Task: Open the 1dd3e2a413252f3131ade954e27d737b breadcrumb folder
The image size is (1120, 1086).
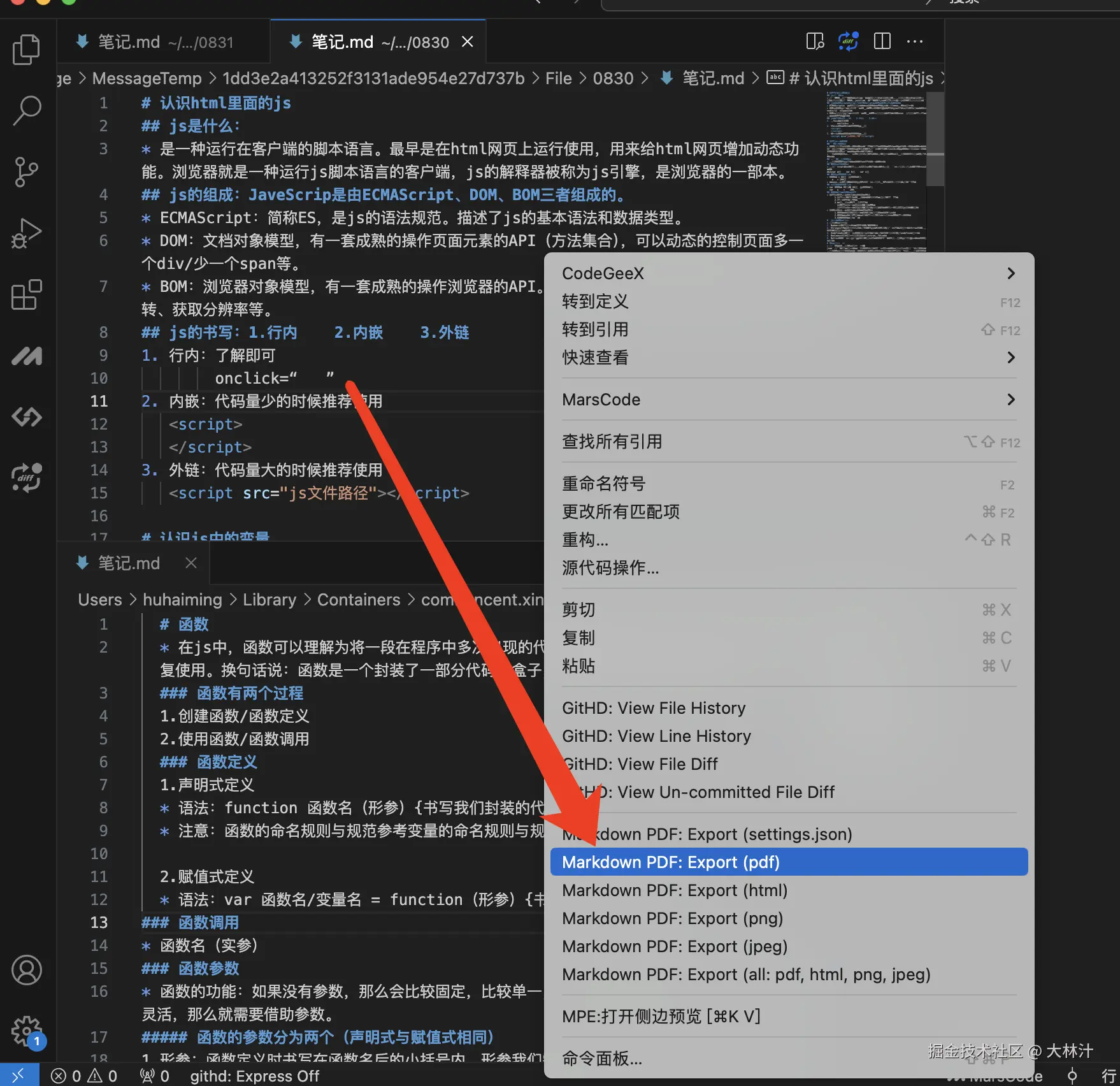Action: tap(373, 78)
